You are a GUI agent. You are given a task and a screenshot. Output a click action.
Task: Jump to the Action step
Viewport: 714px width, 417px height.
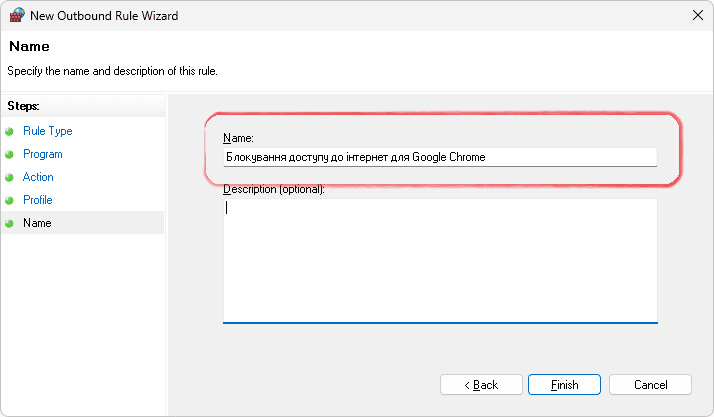pos(38,177)
